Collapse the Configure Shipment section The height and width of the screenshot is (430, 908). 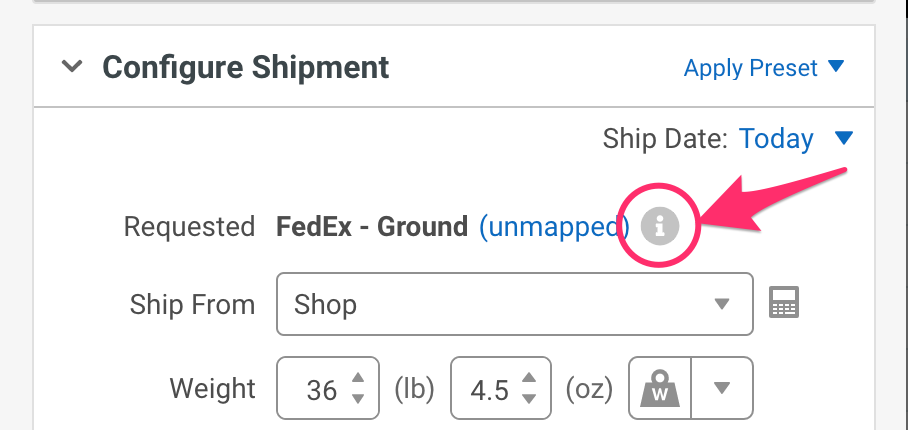(x=71, y=67)
